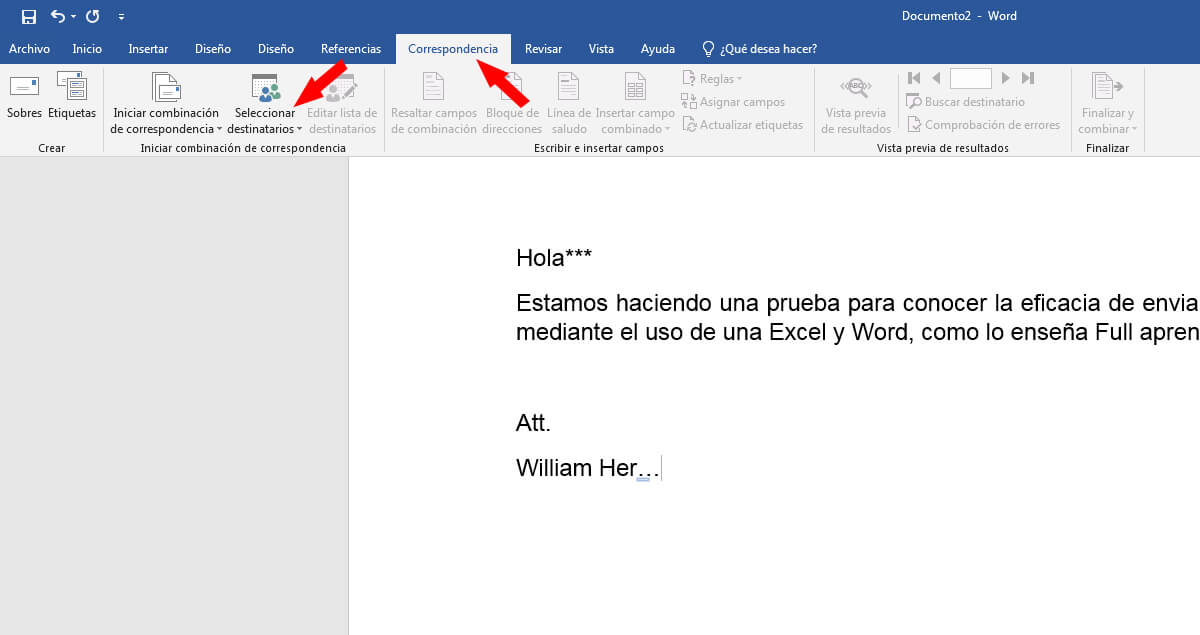Click the "Crear" group label
Viewport: 1200px width, 635px height.
51,148
